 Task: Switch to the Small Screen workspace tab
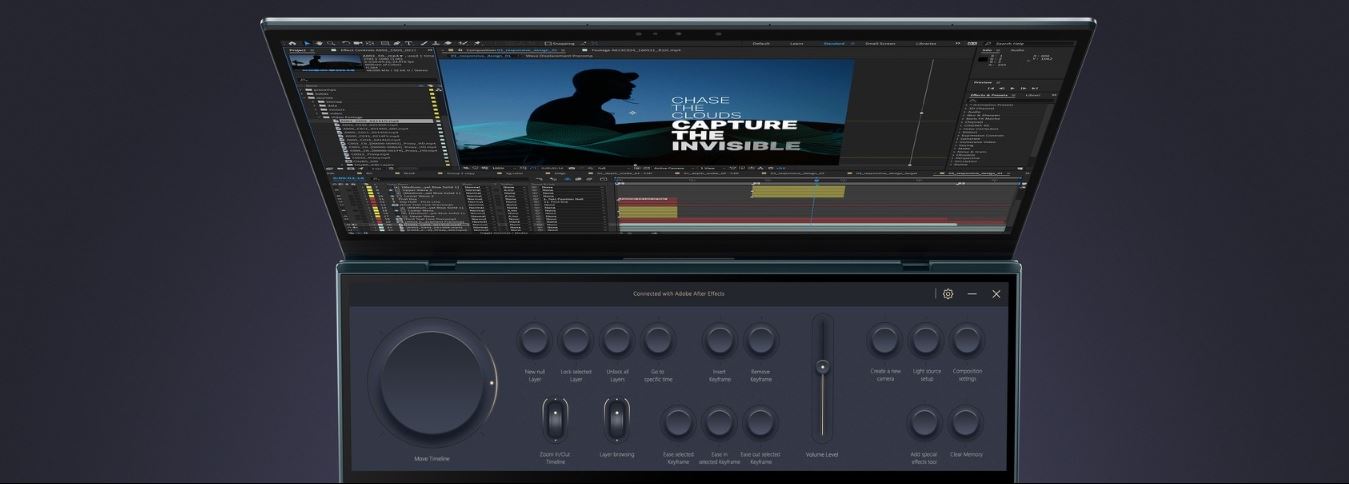coord(880,44)
